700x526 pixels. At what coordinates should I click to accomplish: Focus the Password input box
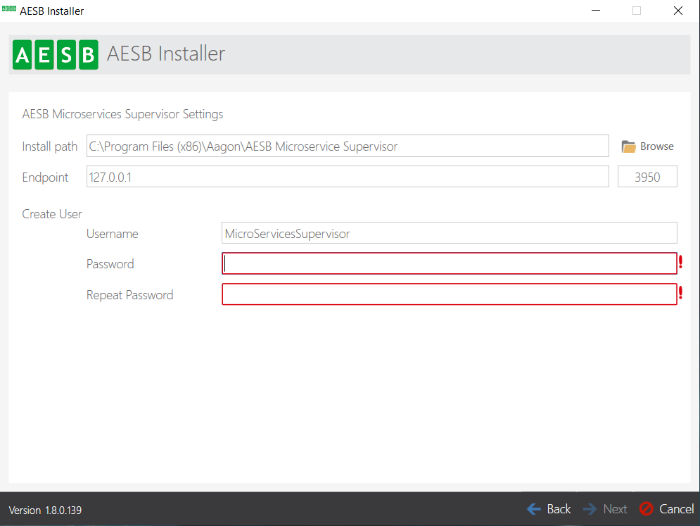coord(449,263)
